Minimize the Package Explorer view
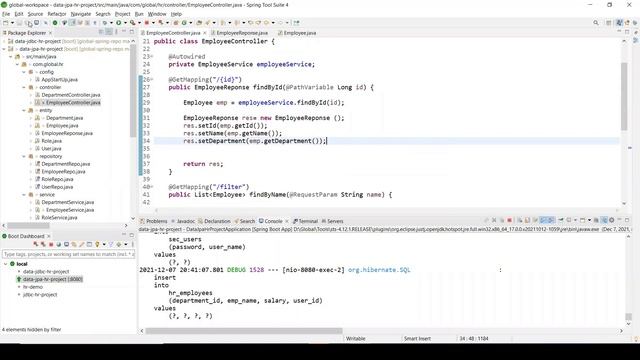This screenshot has height=360, width=640. tap(124, 32)
